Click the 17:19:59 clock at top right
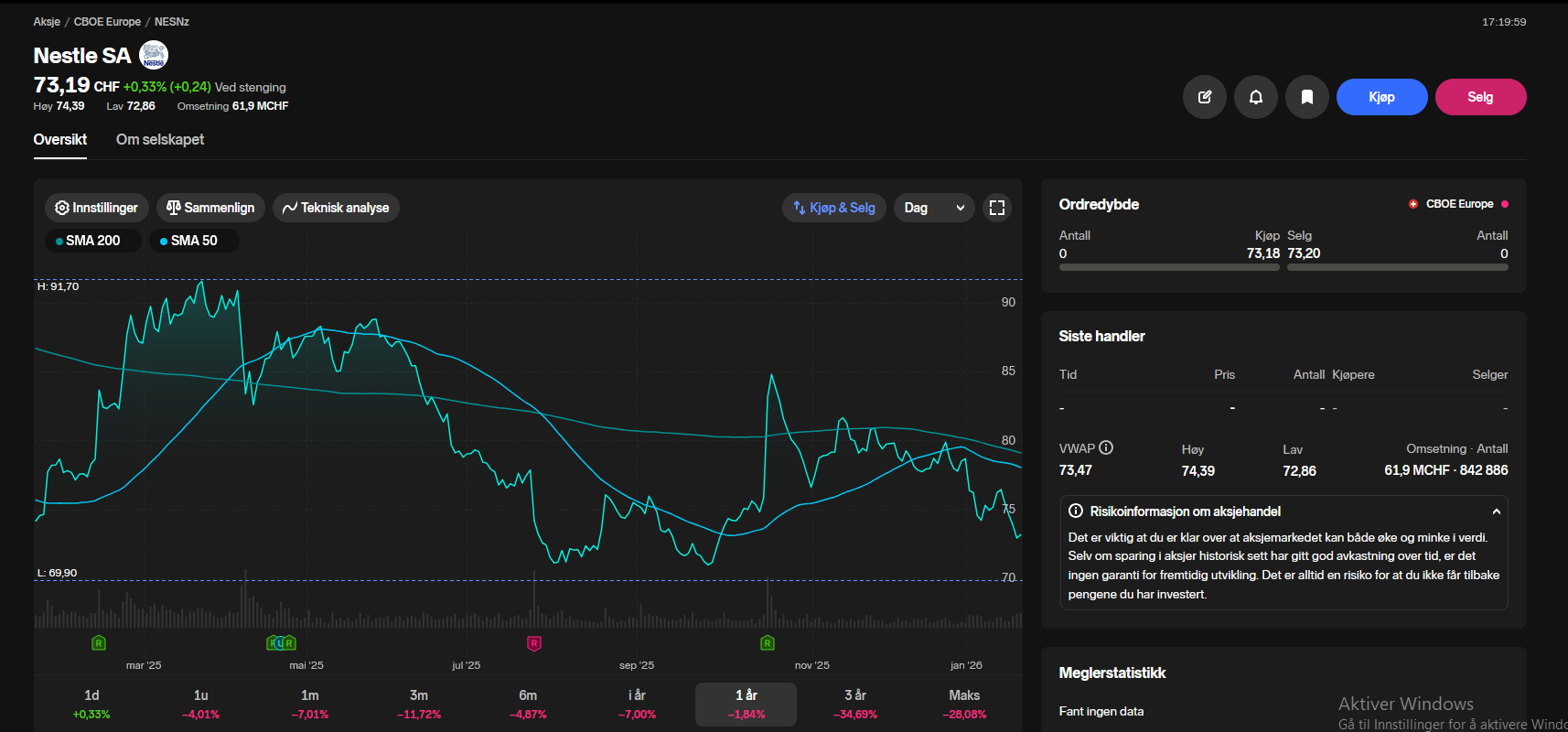The width and height of the screenshot is (1568, 732). 1504,22
